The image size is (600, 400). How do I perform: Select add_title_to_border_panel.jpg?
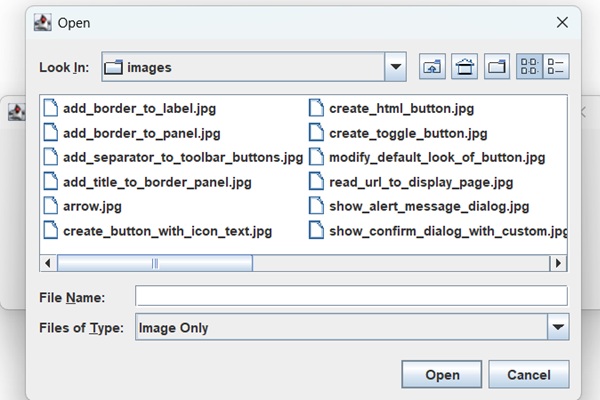pyautogui.click(x=157, y=182)
